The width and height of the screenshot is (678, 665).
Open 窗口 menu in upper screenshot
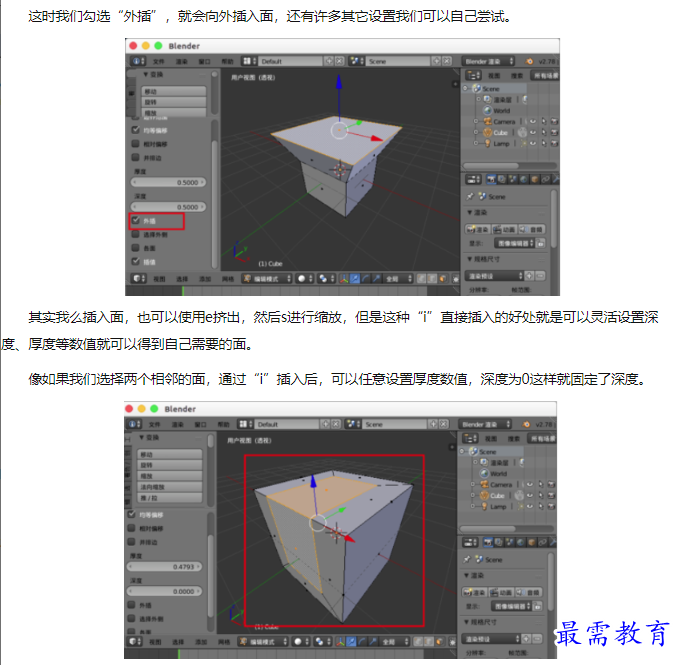(204, 61)
